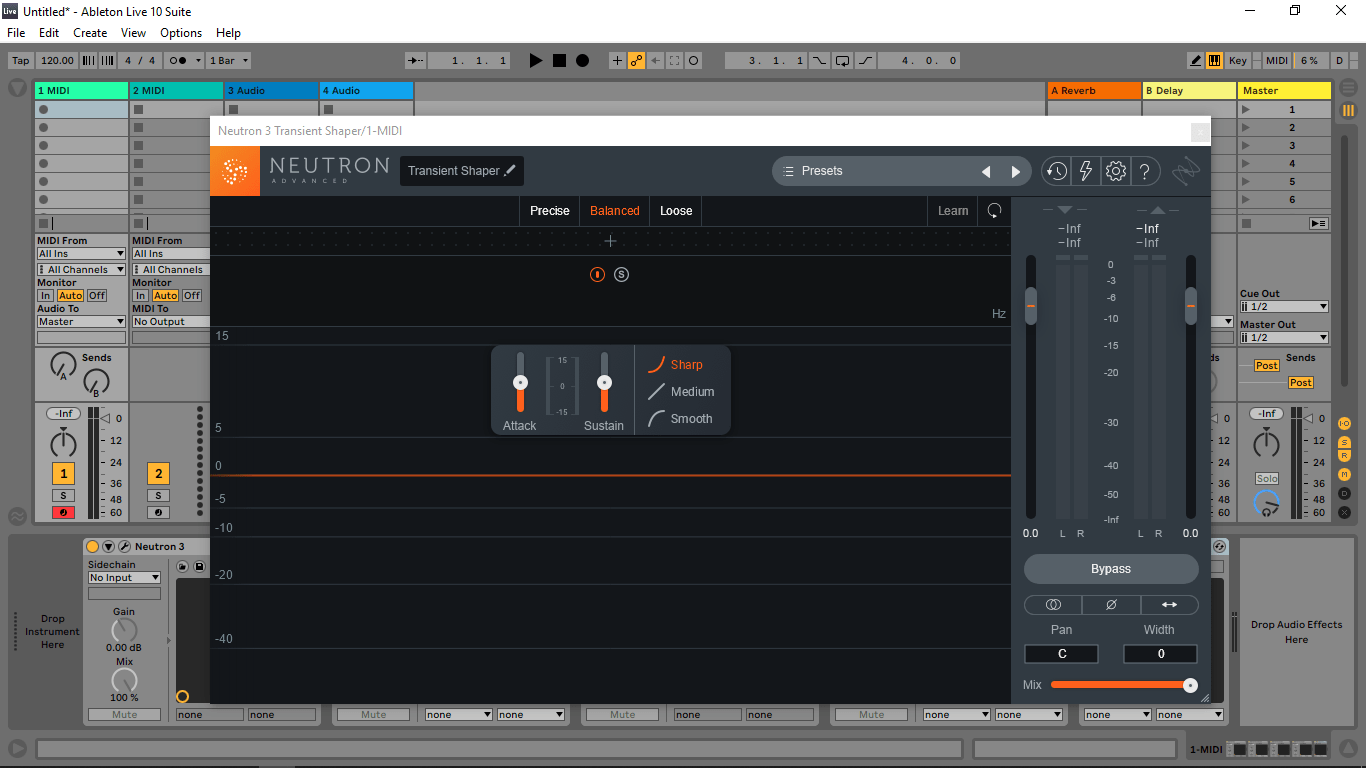Select the Loose mode tab

[x=676, y=211]
